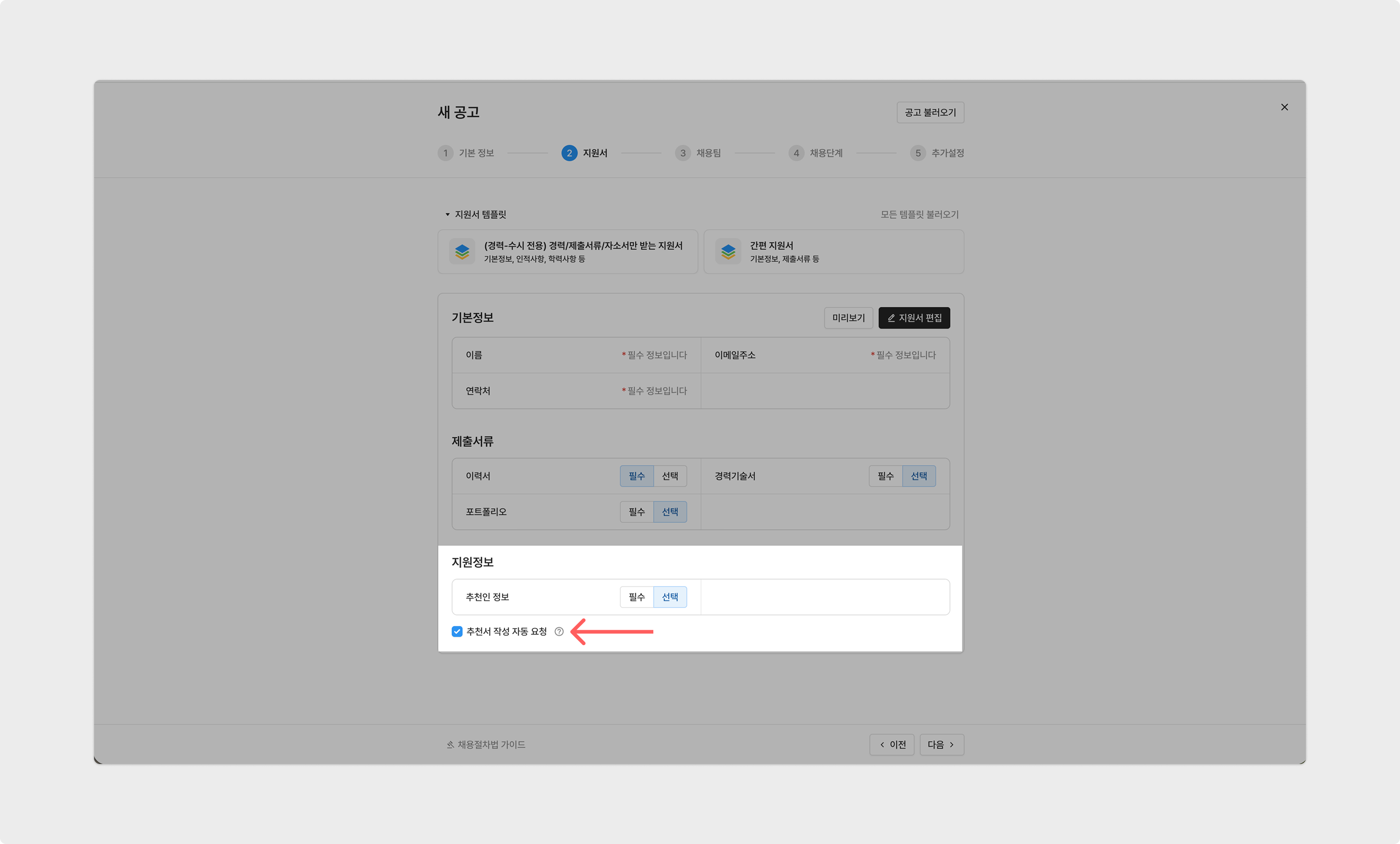Collapse the 지원서 템플릿 section triangle
This screenshot has width=1400, height=844.
click(447, 214)
